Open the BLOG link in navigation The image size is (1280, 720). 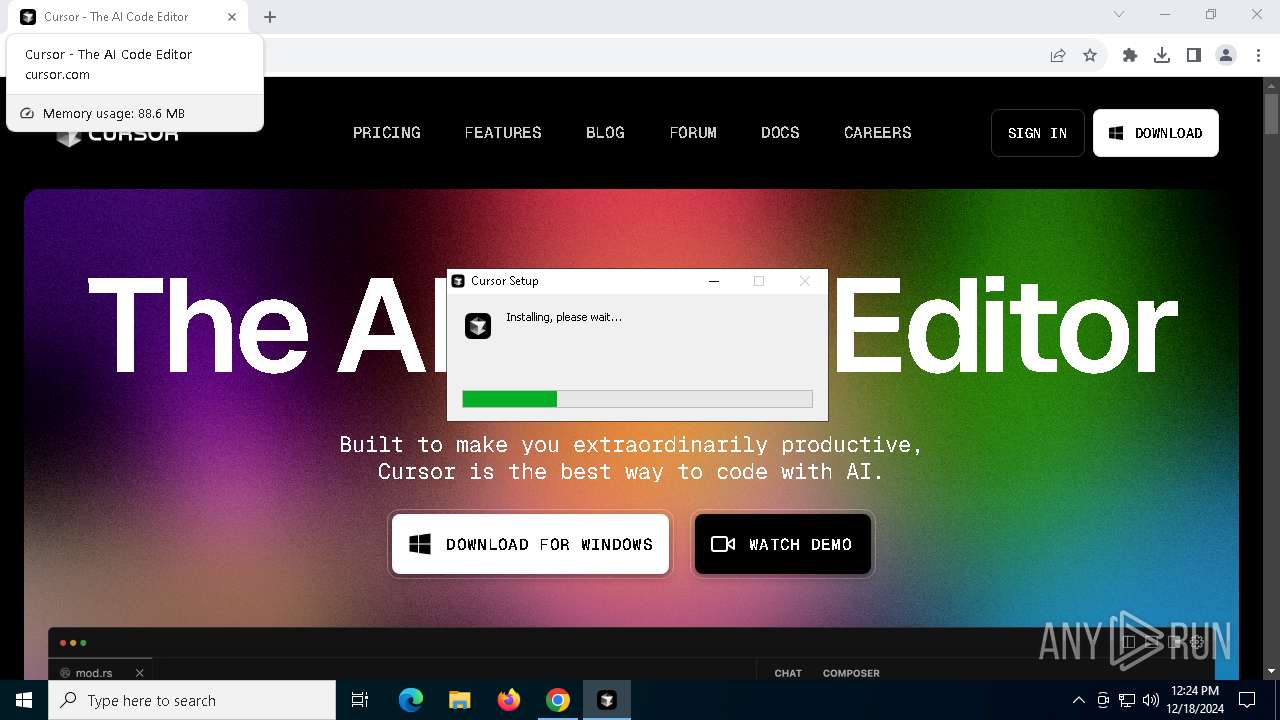605,133
